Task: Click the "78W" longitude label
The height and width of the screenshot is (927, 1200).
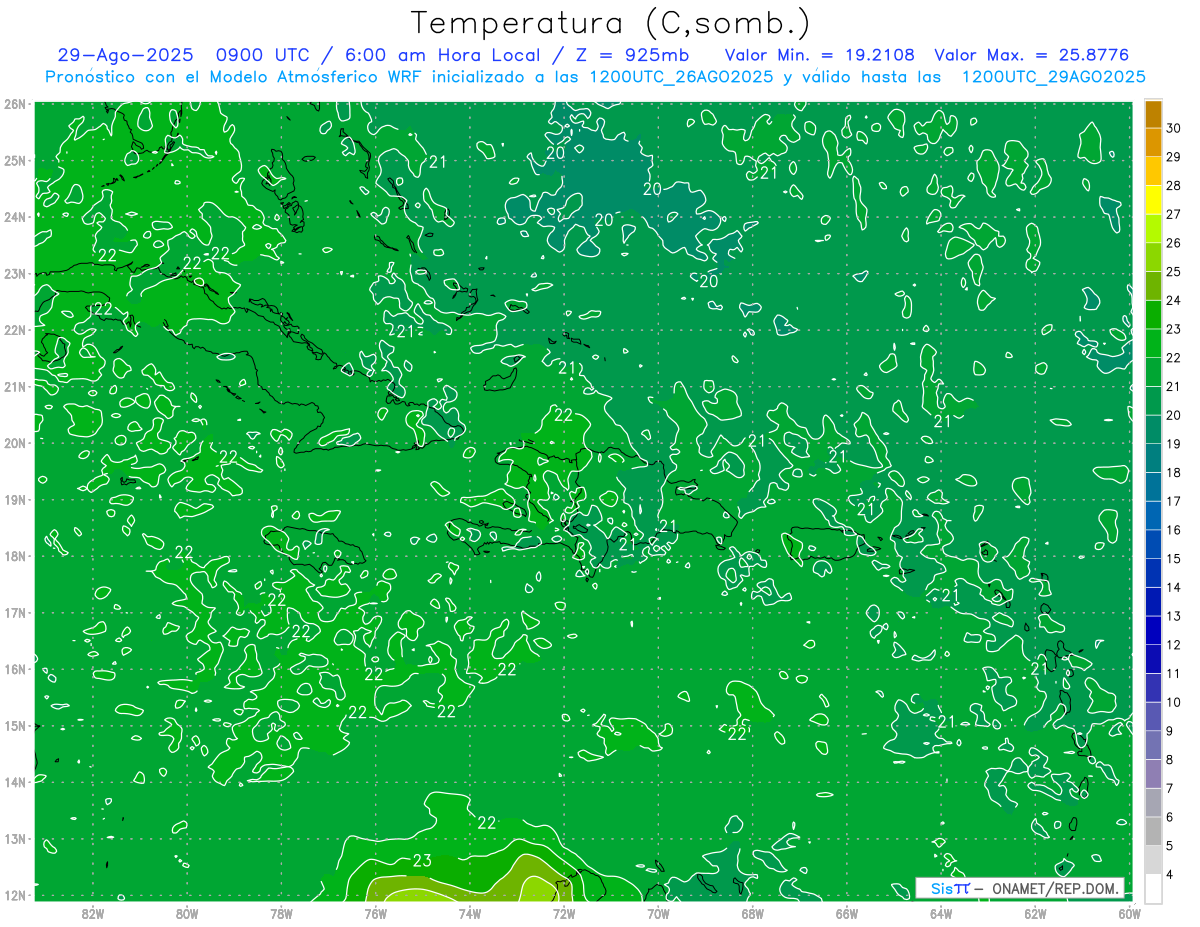Action: click(281, 913)
